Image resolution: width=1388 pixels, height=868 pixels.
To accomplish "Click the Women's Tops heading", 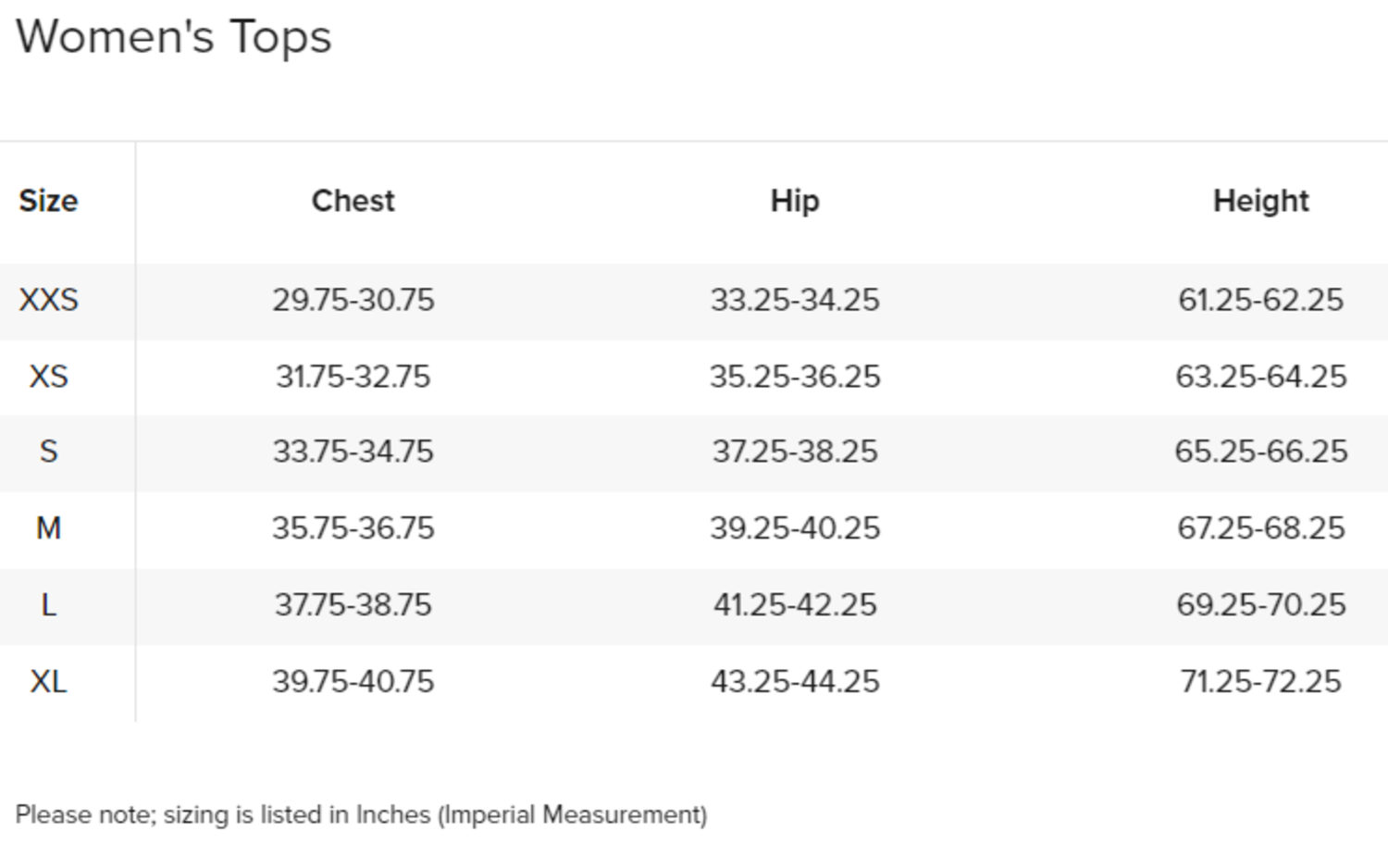I will [174, 38].
